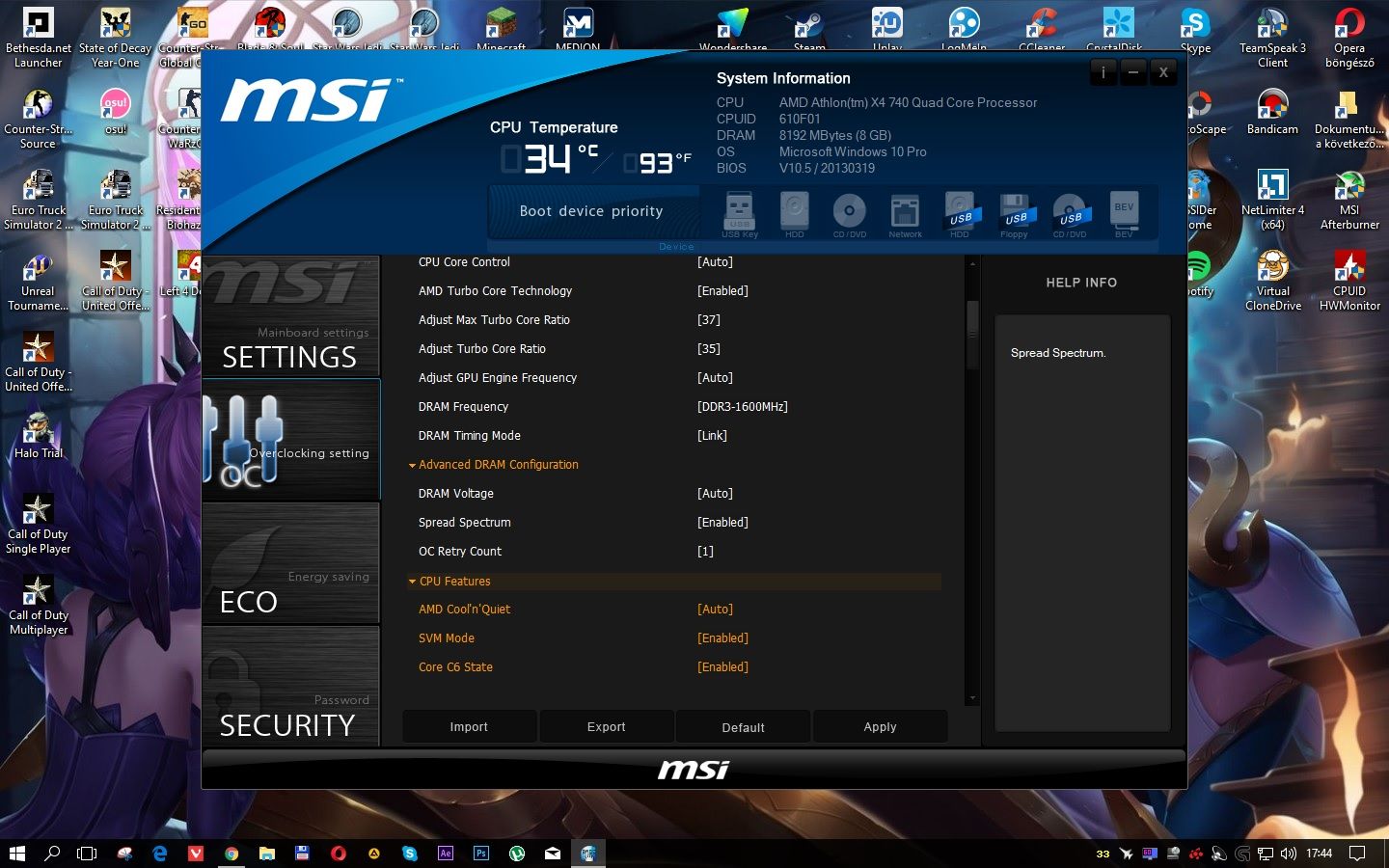
Task: Click the Import button
Action: pos(469,727)
